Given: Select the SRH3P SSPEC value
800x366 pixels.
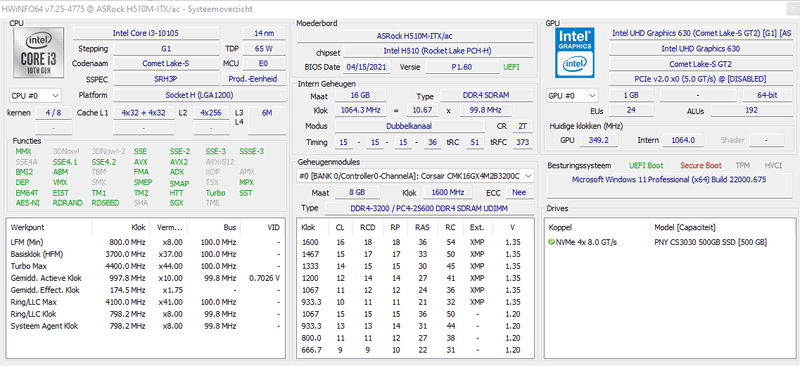Looking at the screenshot, I should coord(166,79).
